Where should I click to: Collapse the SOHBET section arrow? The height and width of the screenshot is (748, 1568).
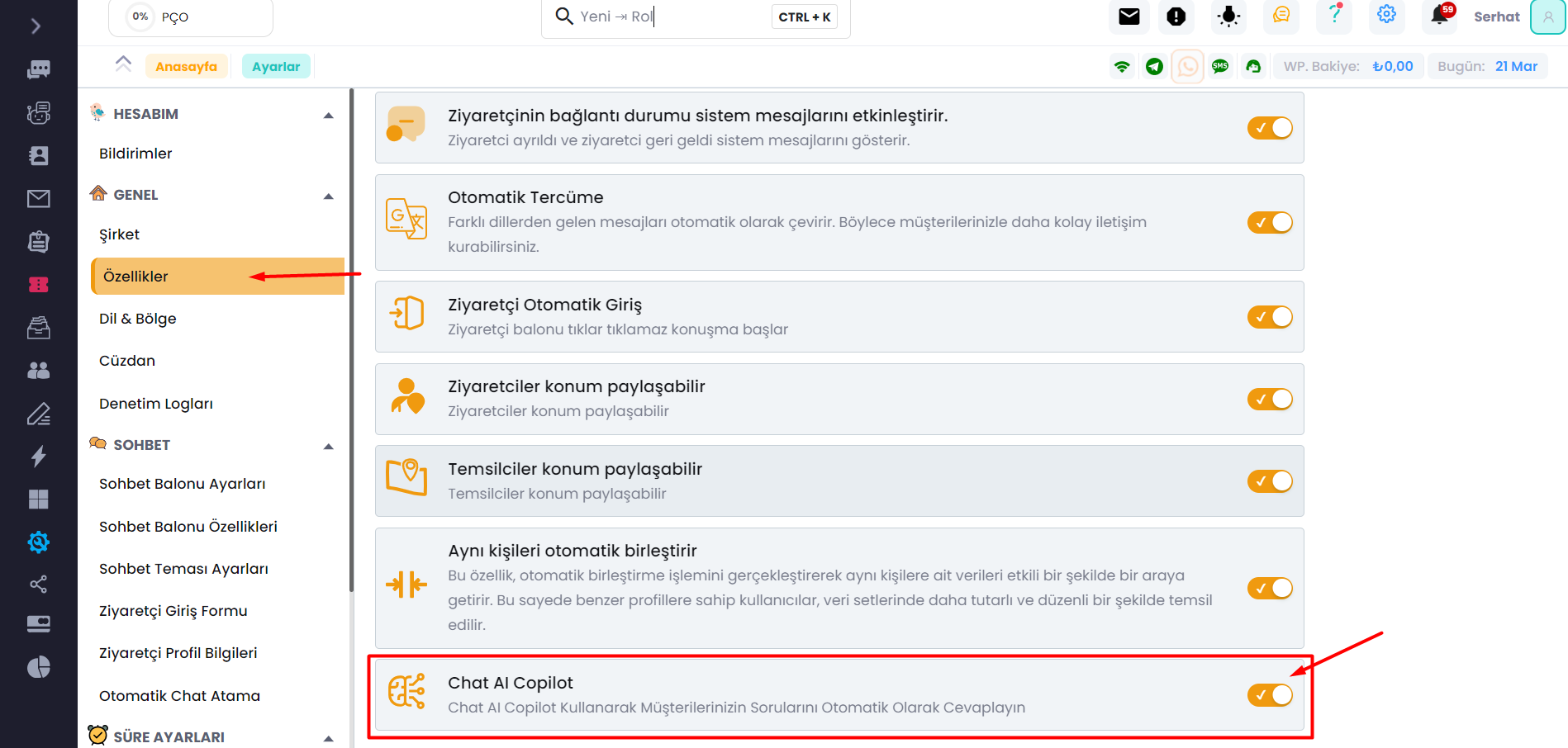point(329,447)
